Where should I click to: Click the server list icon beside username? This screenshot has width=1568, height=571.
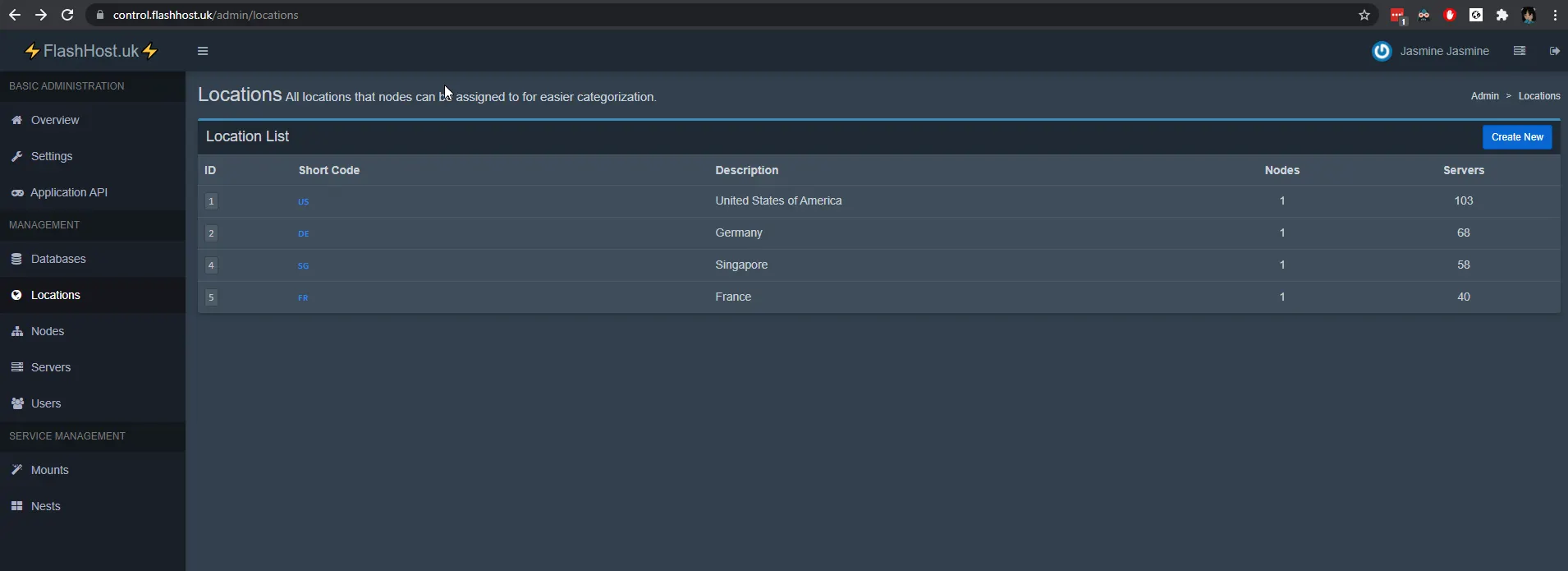[1520, 51]
